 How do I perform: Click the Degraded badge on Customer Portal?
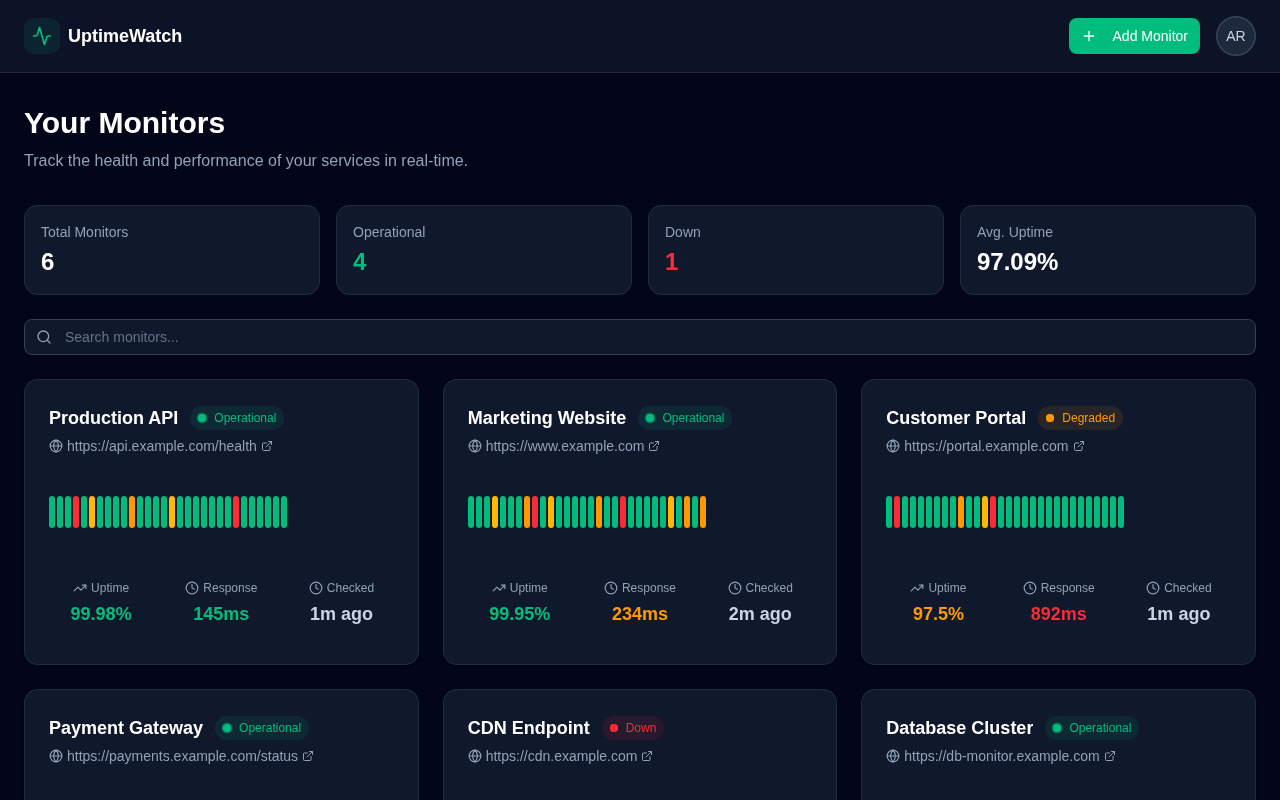tap(1080, 418)
